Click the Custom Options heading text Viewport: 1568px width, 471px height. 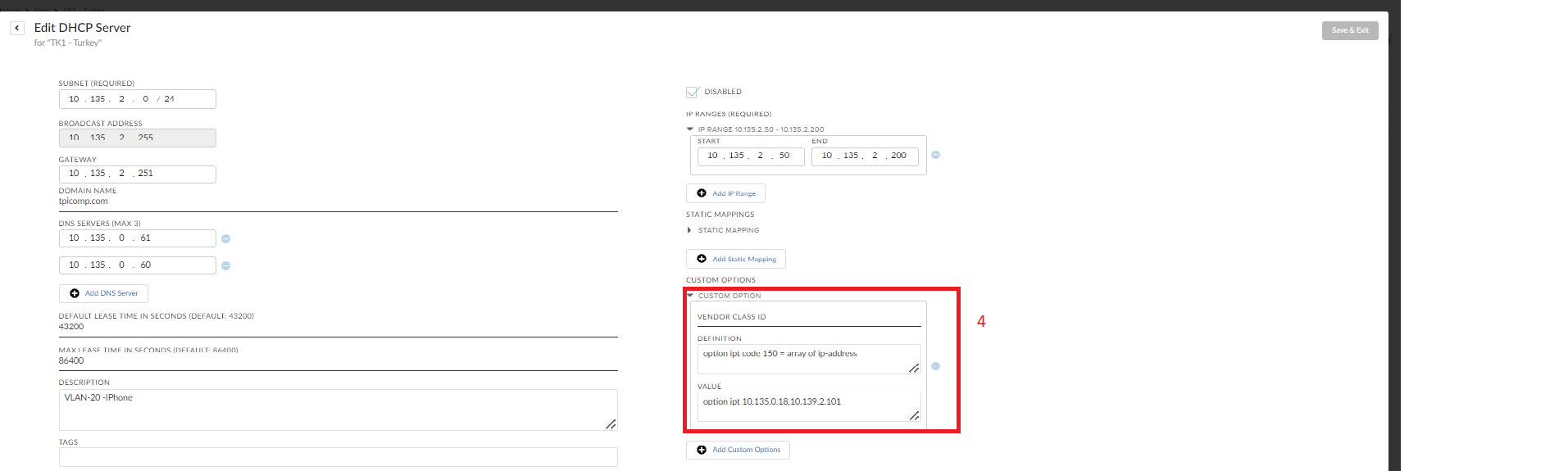(720, 280)
